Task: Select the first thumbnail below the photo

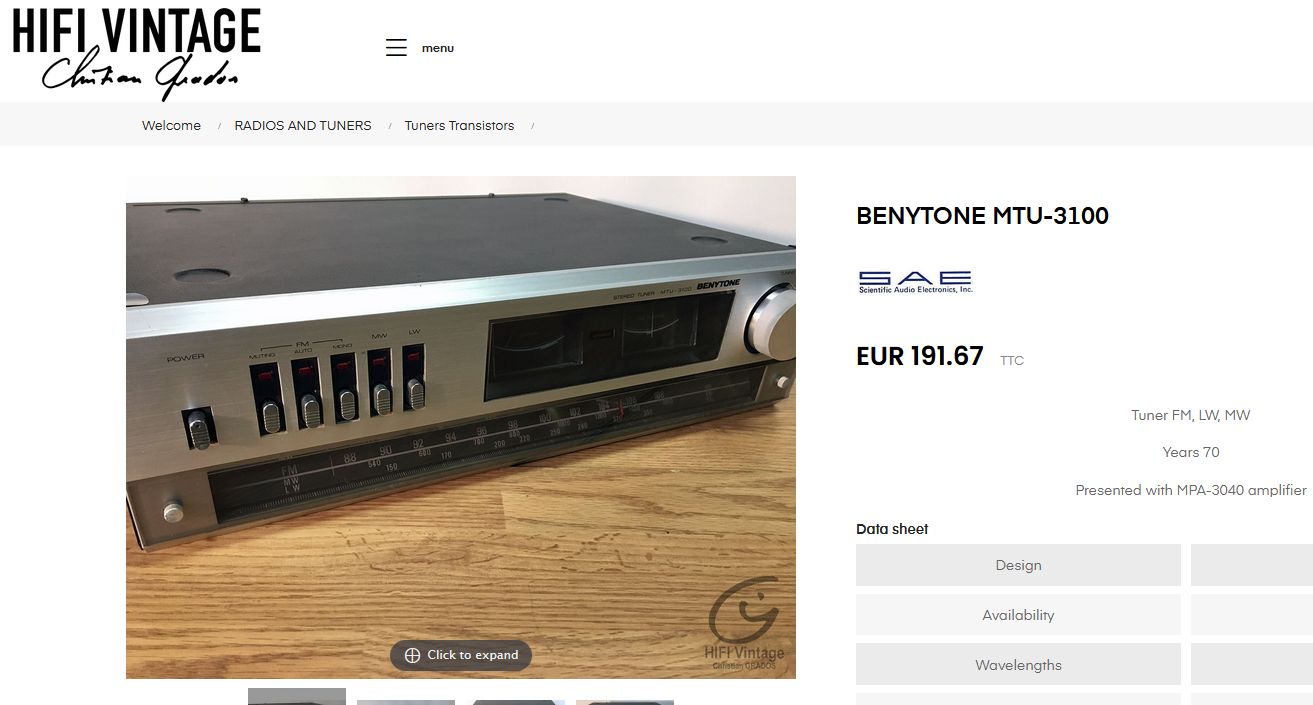Action: (297, 696)
